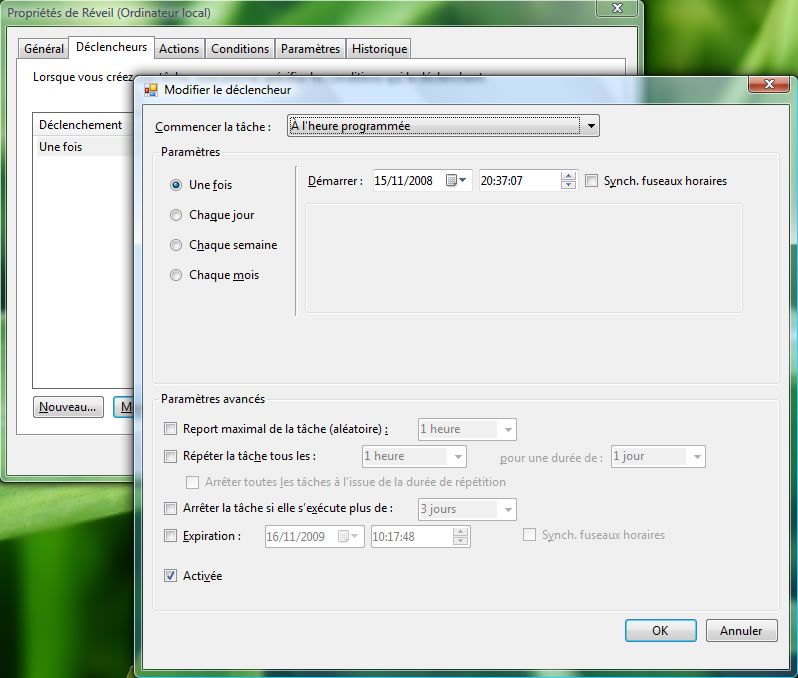This screenshot has height=678, width=798.
Task: Go to the Conditions tab
Action: (240, 49)
